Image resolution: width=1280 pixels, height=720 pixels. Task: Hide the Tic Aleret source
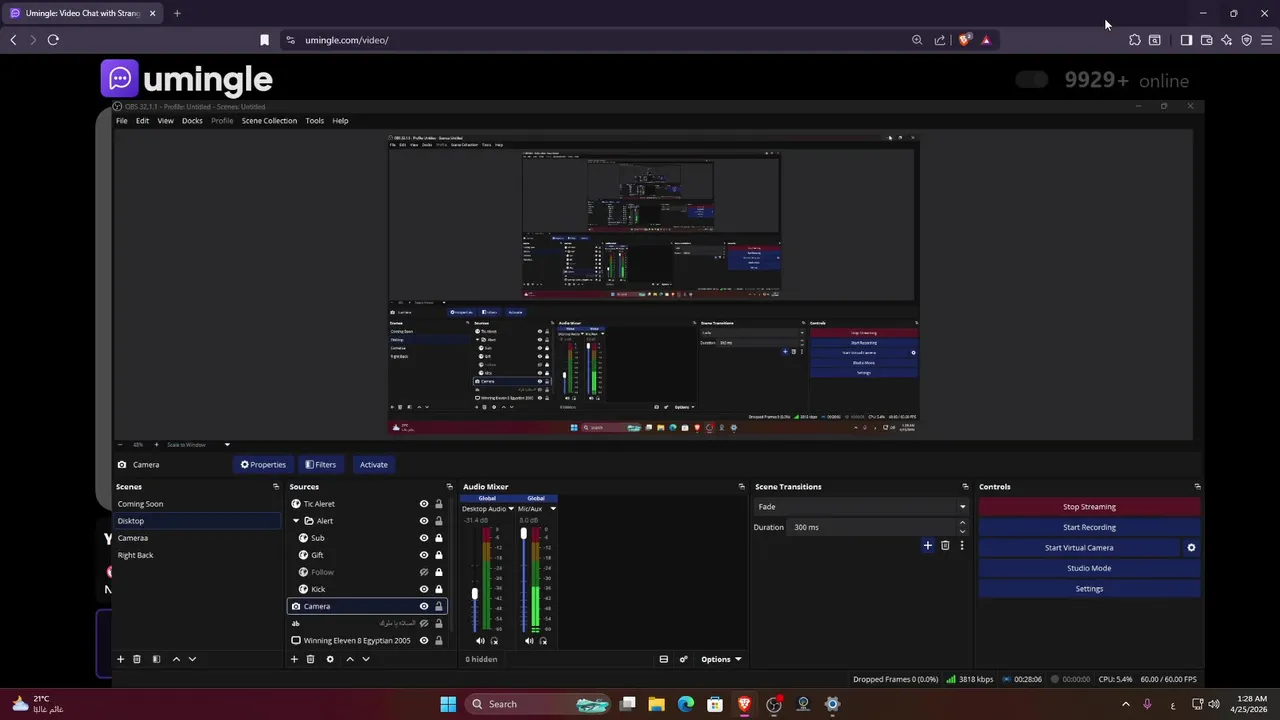point(424,504)
